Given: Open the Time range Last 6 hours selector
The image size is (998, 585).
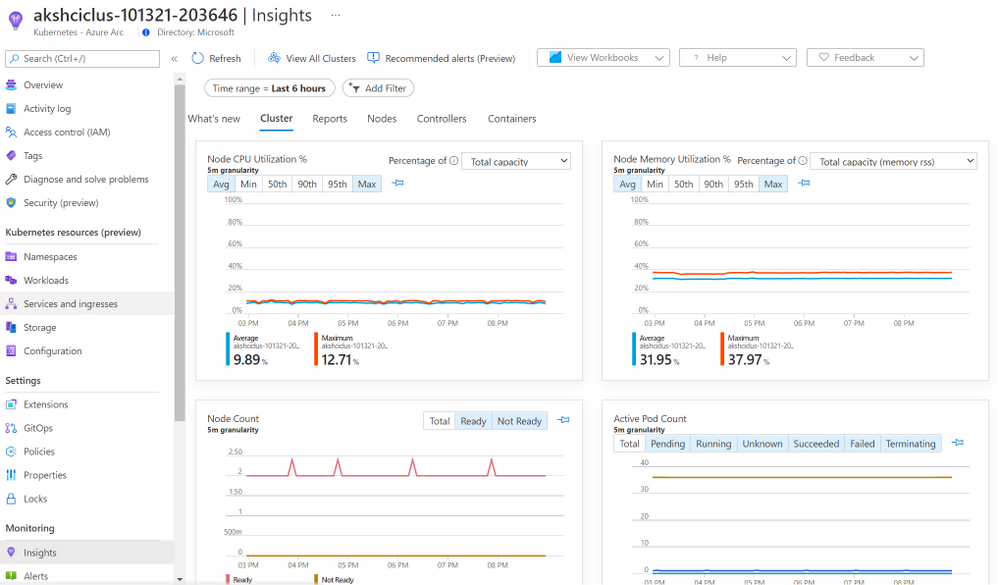Looking at the screenshot, I should coord(269,88).
